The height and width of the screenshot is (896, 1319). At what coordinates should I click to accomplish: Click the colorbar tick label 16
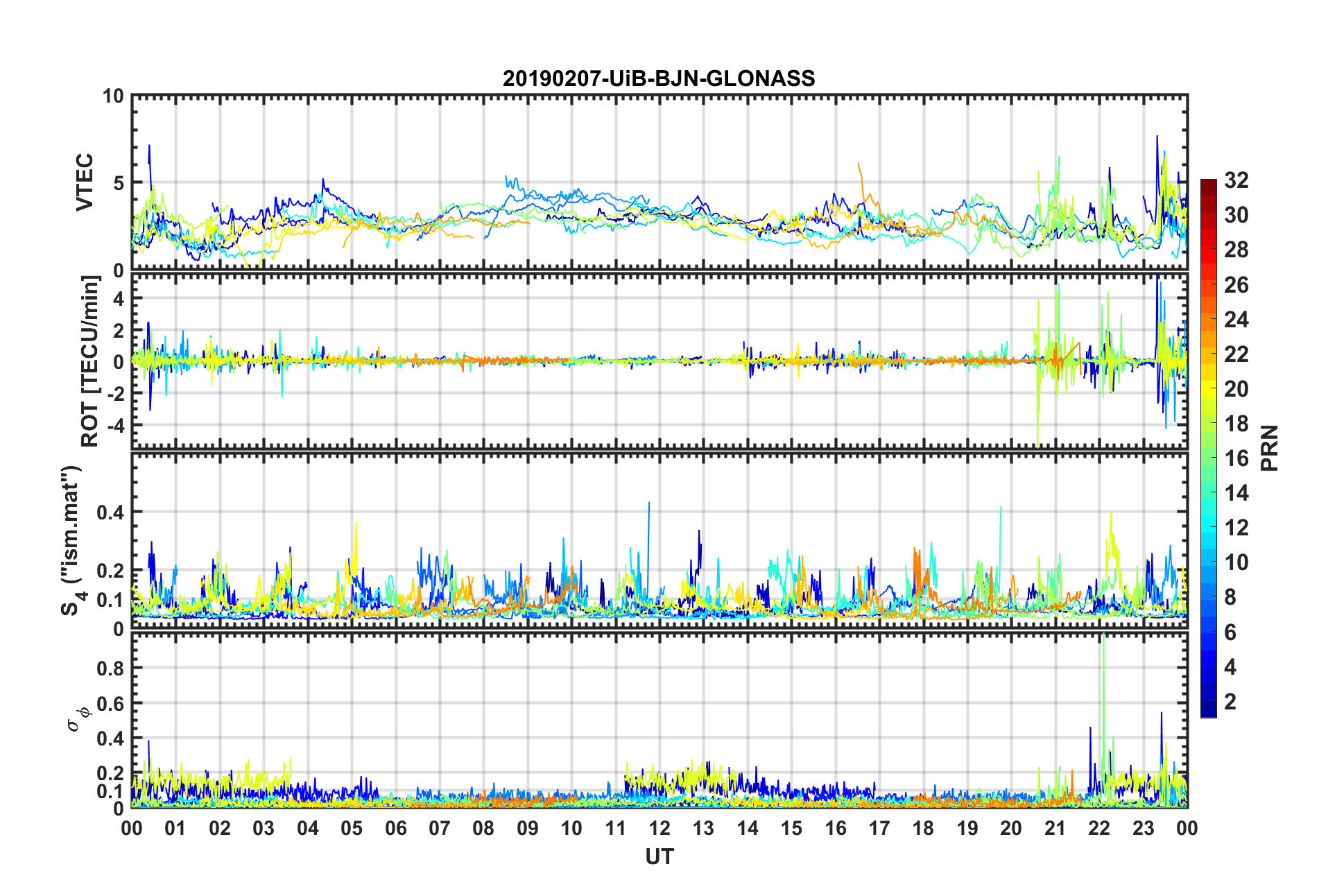point(1236,458)
